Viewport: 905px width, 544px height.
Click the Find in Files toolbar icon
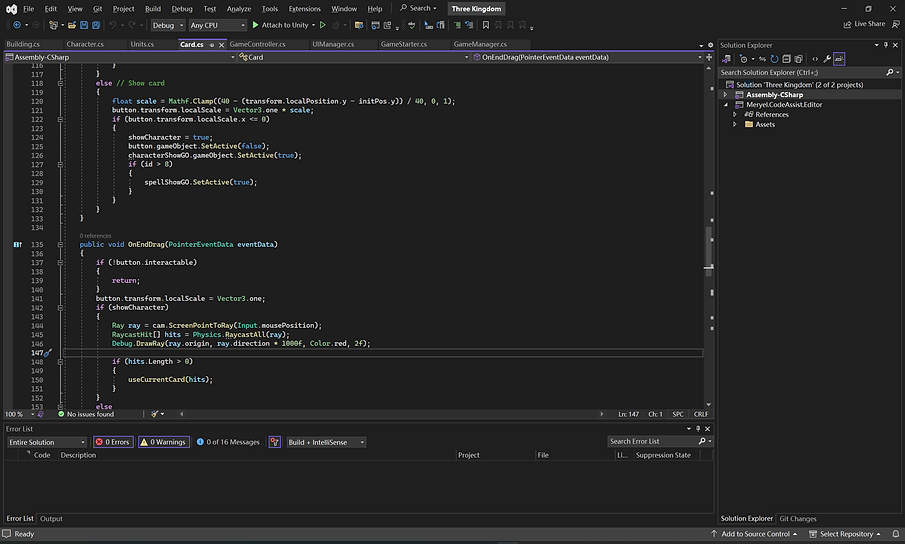[358, 25]
